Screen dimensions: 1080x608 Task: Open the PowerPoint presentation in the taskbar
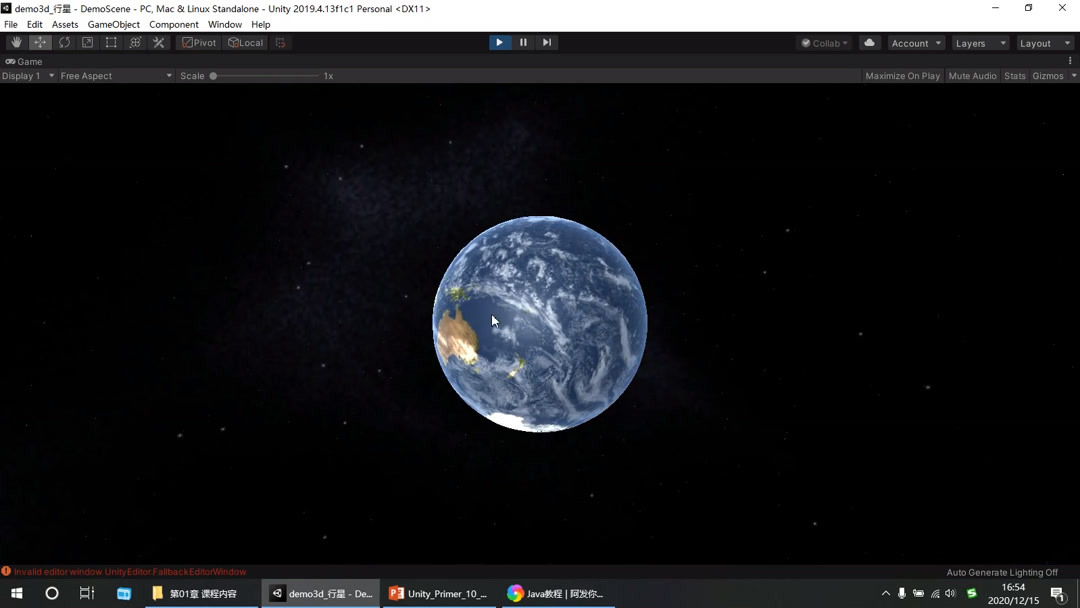(x=438, y=593)
